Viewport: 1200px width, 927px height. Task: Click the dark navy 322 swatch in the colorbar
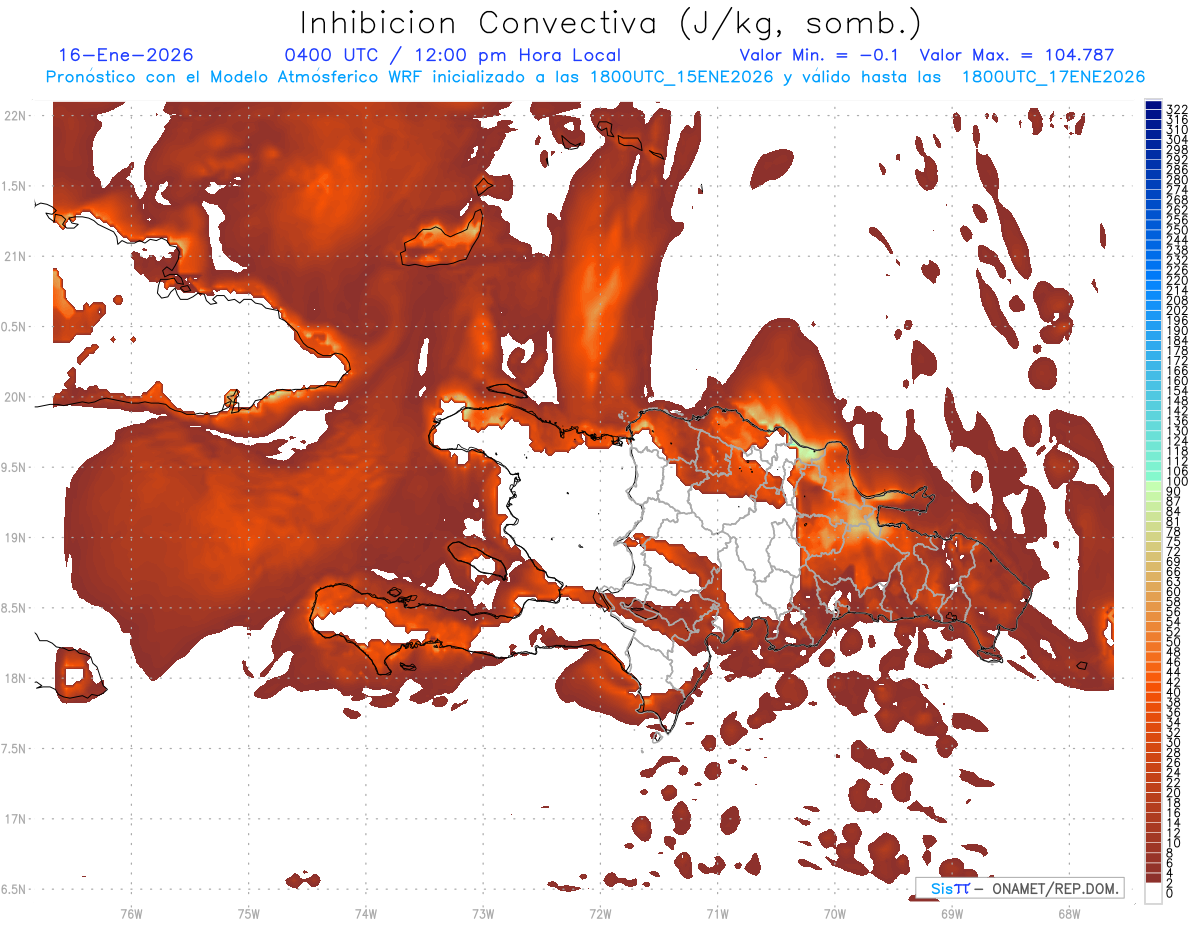1154,107
